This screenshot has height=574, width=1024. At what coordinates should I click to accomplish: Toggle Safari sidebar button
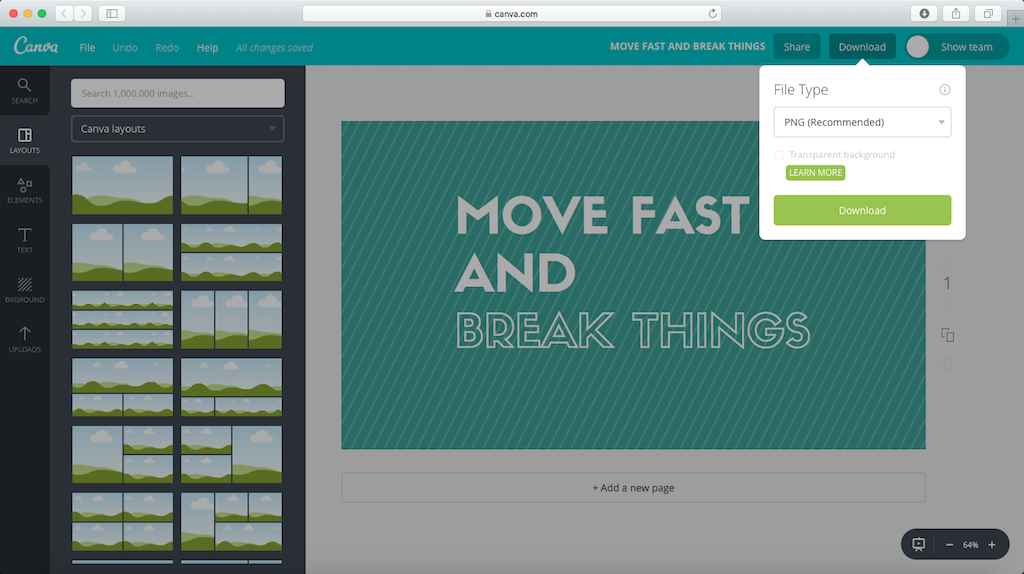[x=112, y=13]
